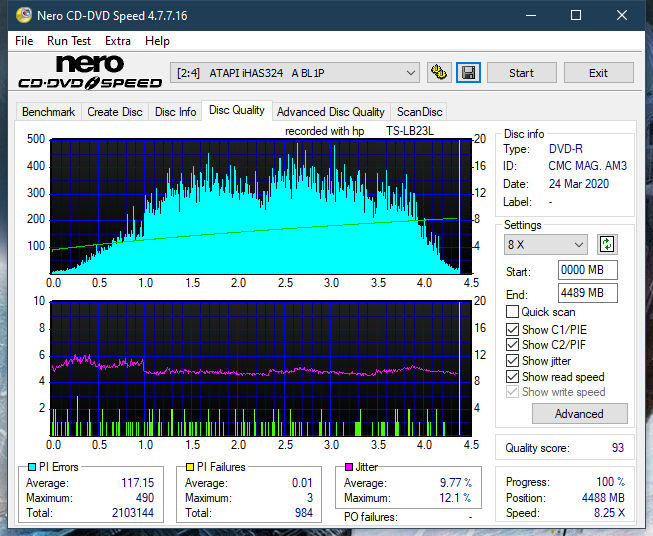Uncheck Show C1/PIE option
The image size is (653, 536).
(512, 329)
